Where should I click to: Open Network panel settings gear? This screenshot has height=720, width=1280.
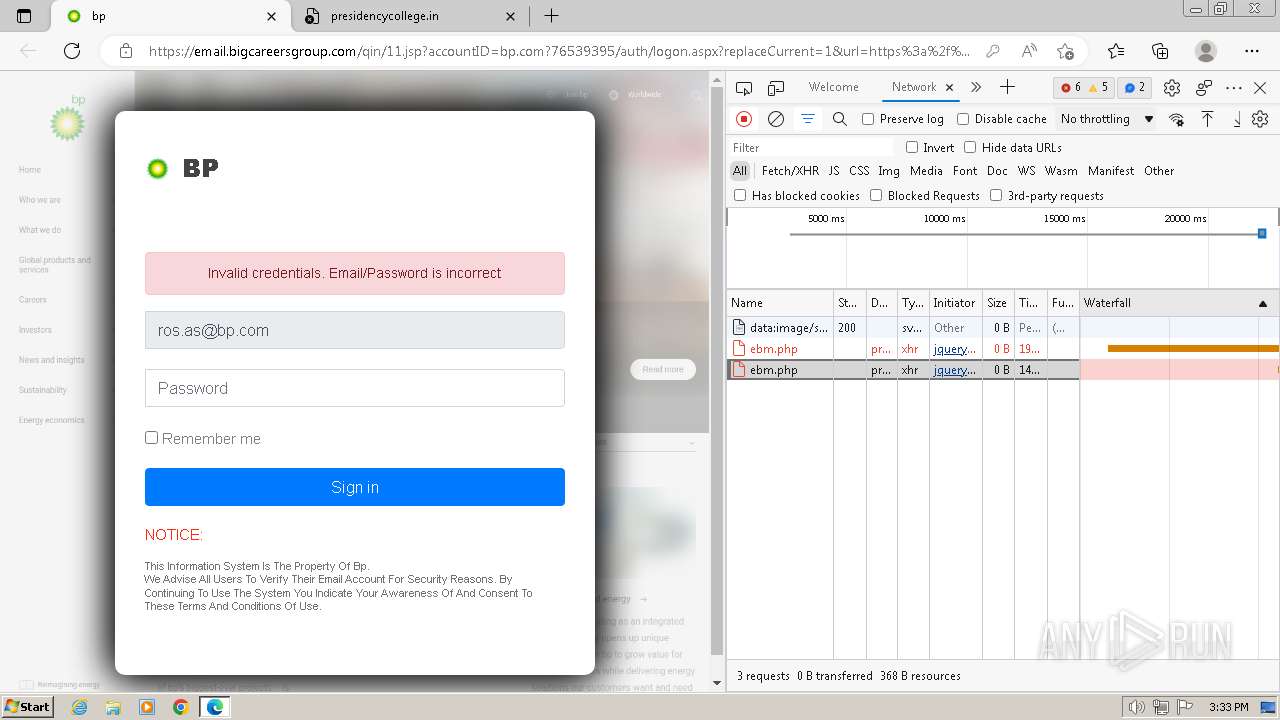[1260, 119]
